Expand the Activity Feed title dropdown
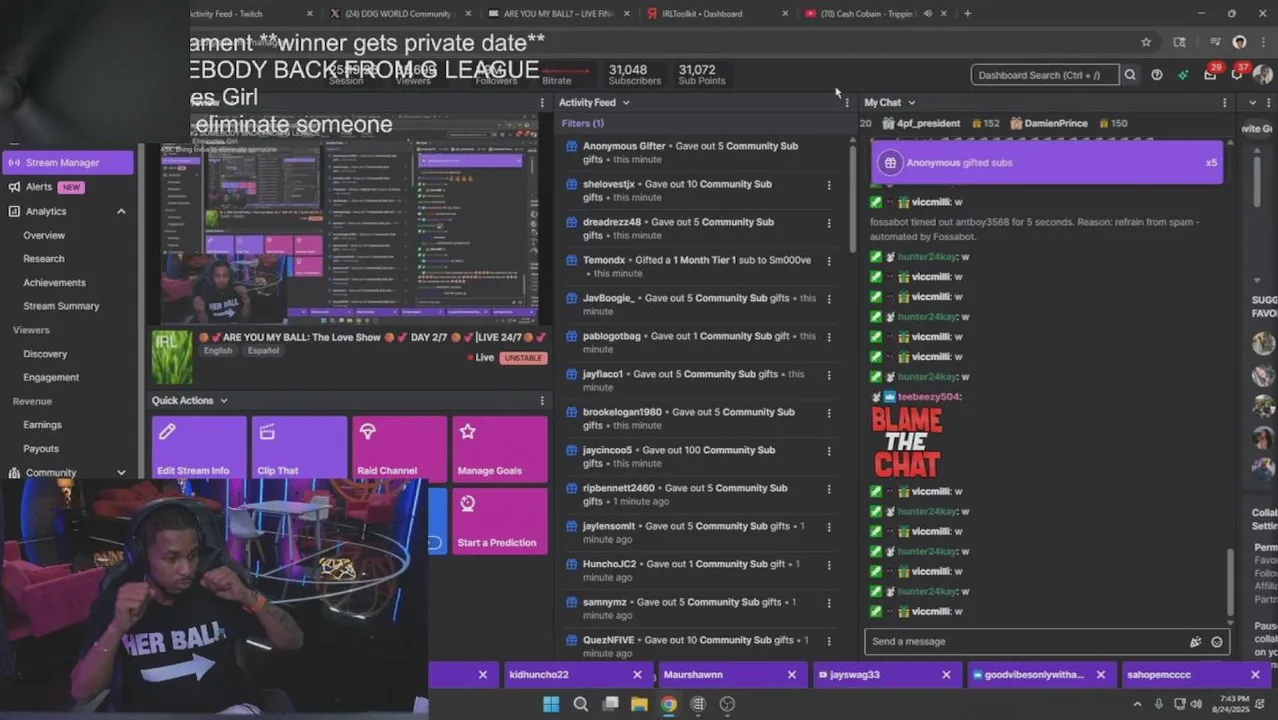This screenshot has height=720, width=1278. tap(626, 102)
